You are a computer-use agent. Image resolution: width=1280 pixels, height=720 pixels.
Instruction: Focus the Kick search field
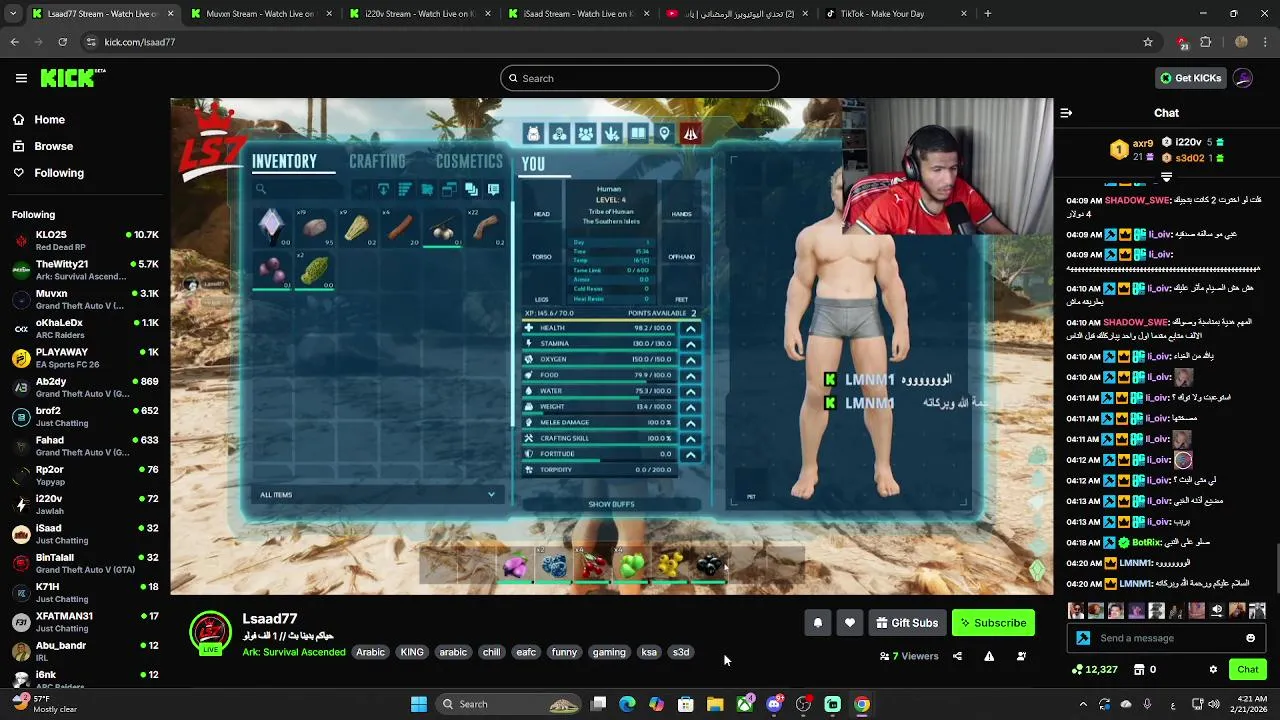[640, 78]
